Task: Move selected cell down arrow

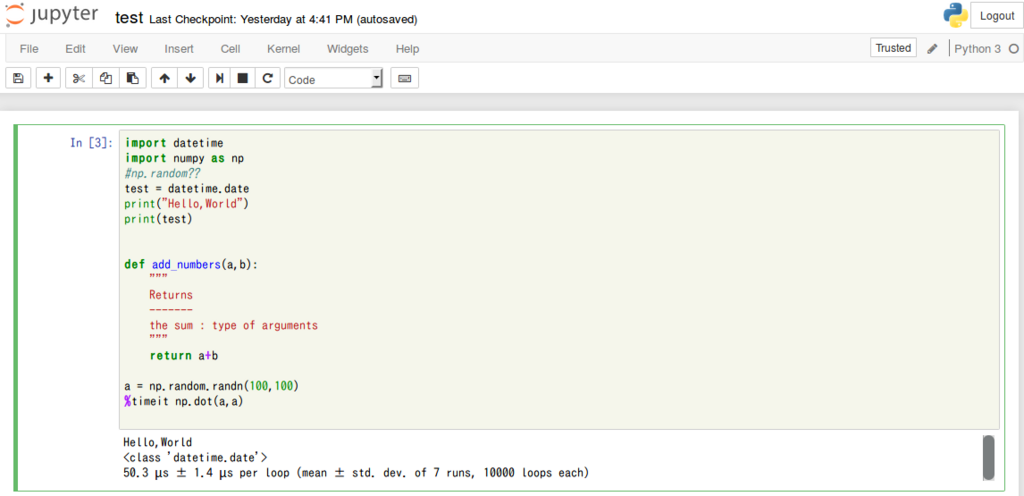Action: (191, 78)
